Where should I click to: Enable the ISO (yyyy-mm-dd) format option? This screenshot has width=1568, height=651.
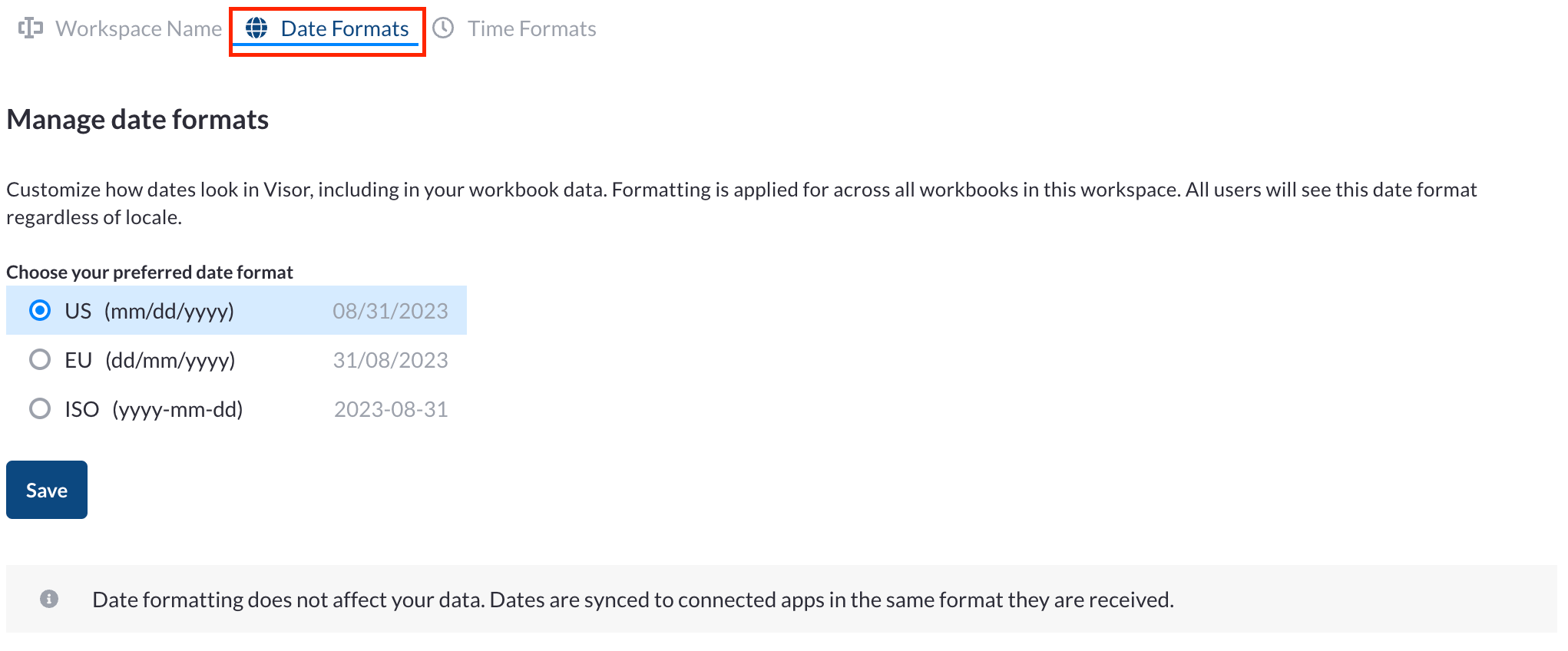tap(39, 408)
